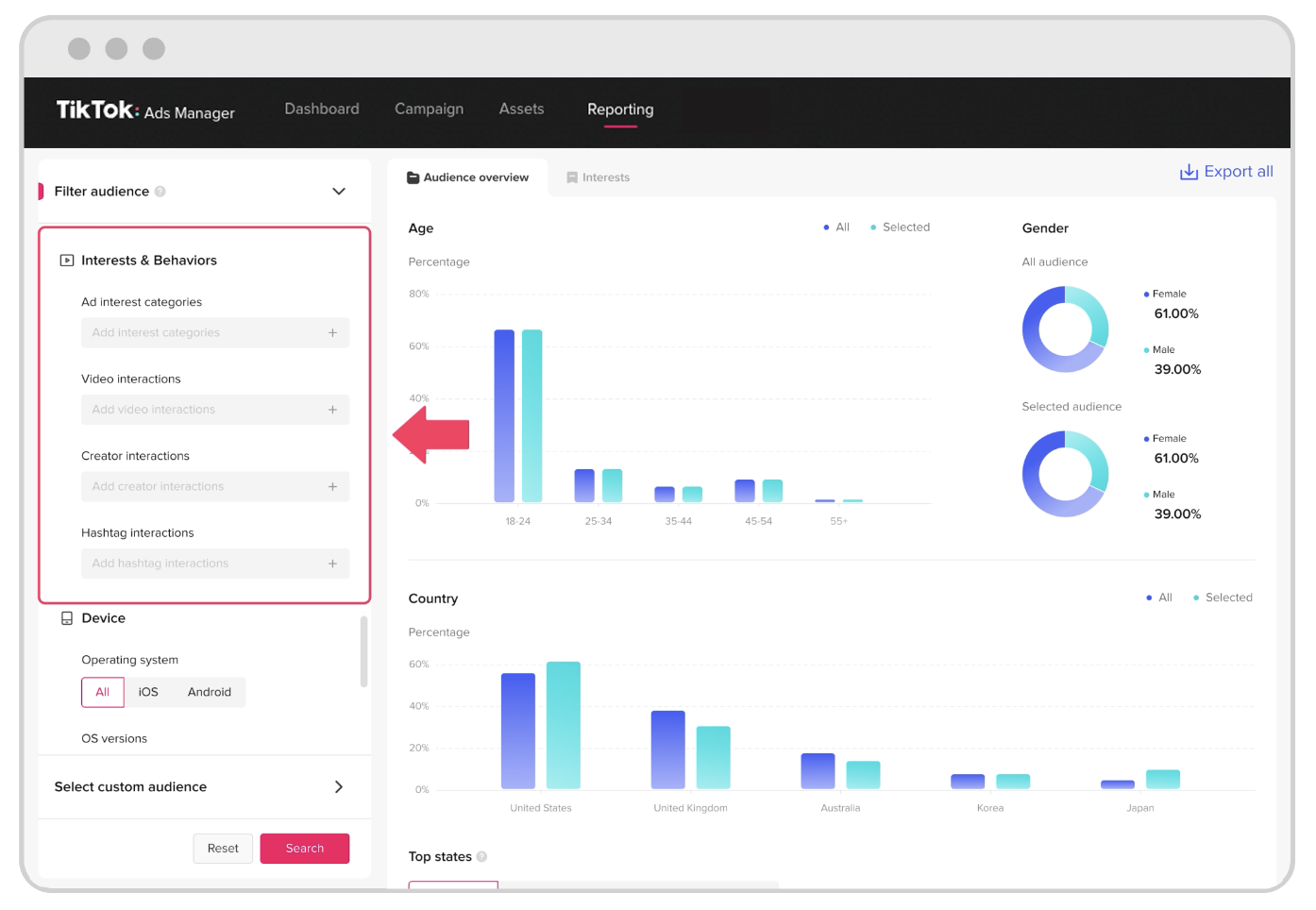Viewport: 1316px width, 910px height.
Task: Toggle the All legend in Country chart
Action: point(1159,598)
